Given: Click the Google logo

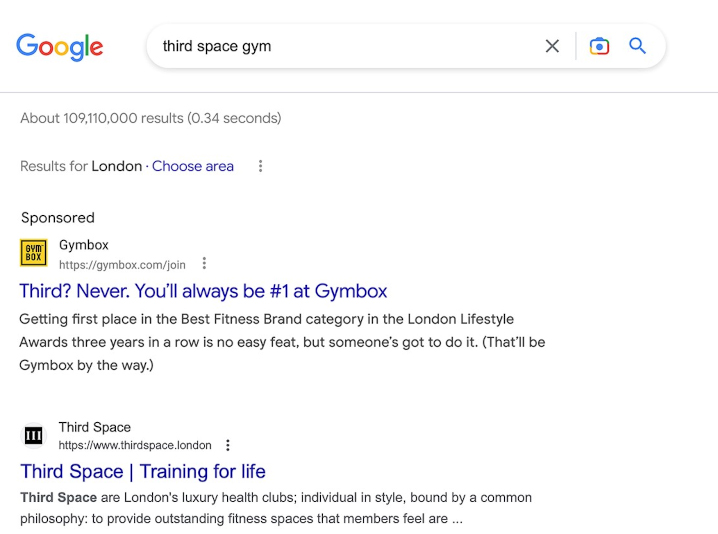Looking at the screenshot, I should click(x=60, y=46).
